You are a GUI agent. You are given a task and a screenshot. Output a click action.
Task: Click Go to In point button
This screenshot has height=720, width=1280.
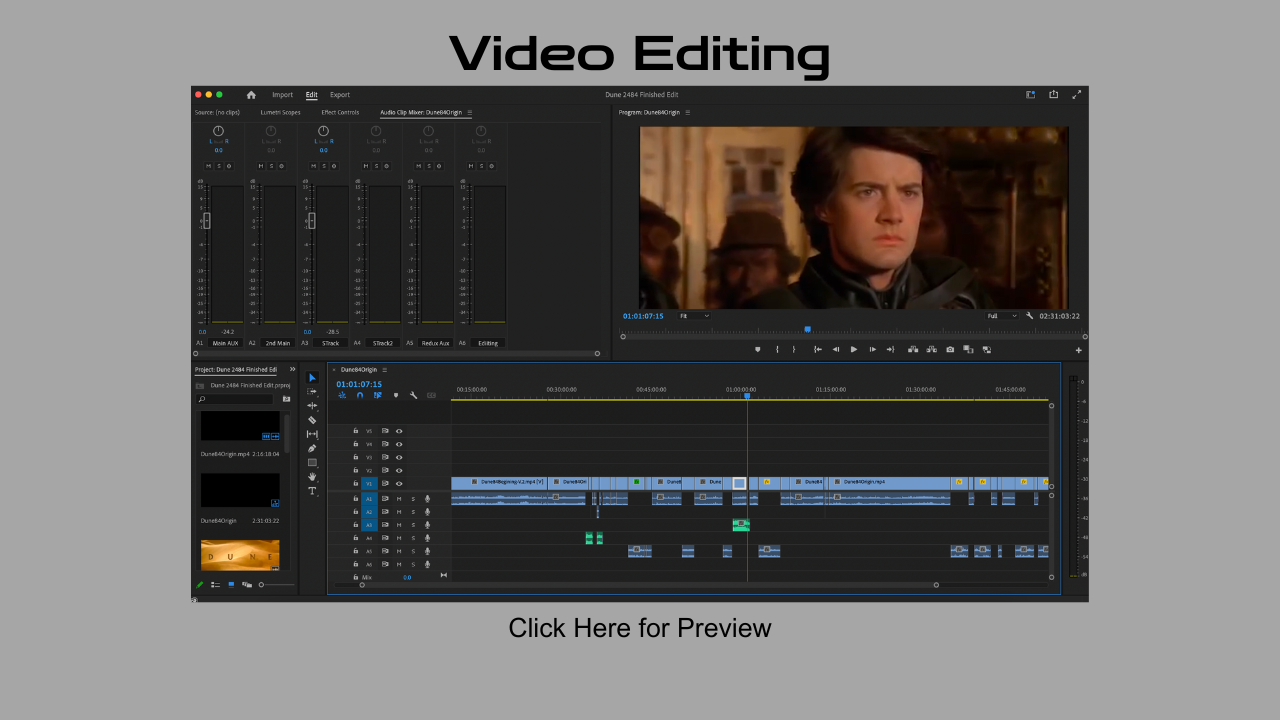(818, 349)
